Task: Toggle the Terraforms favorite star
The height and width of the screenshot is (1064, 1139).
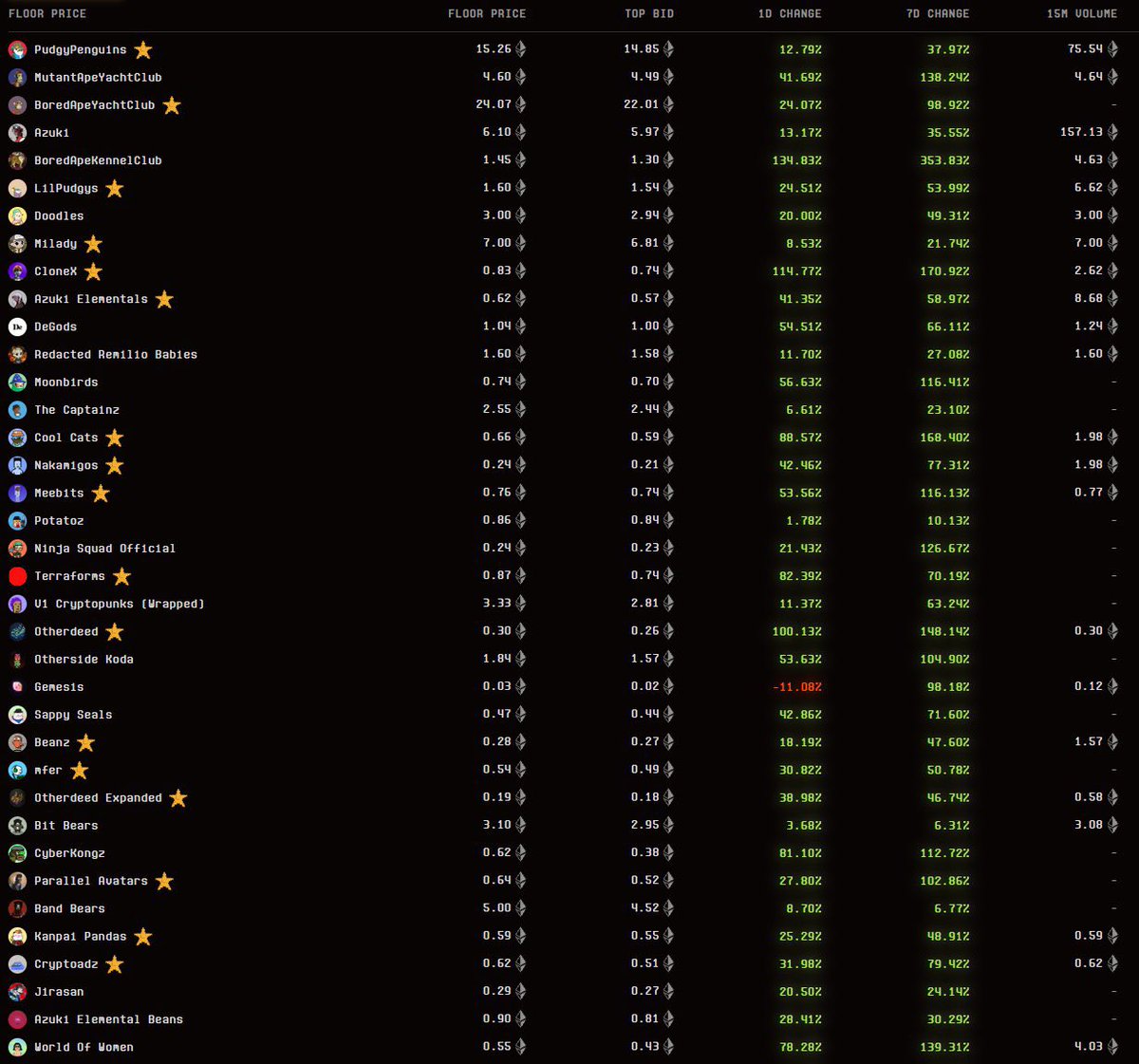Action: tap(121, 576)
